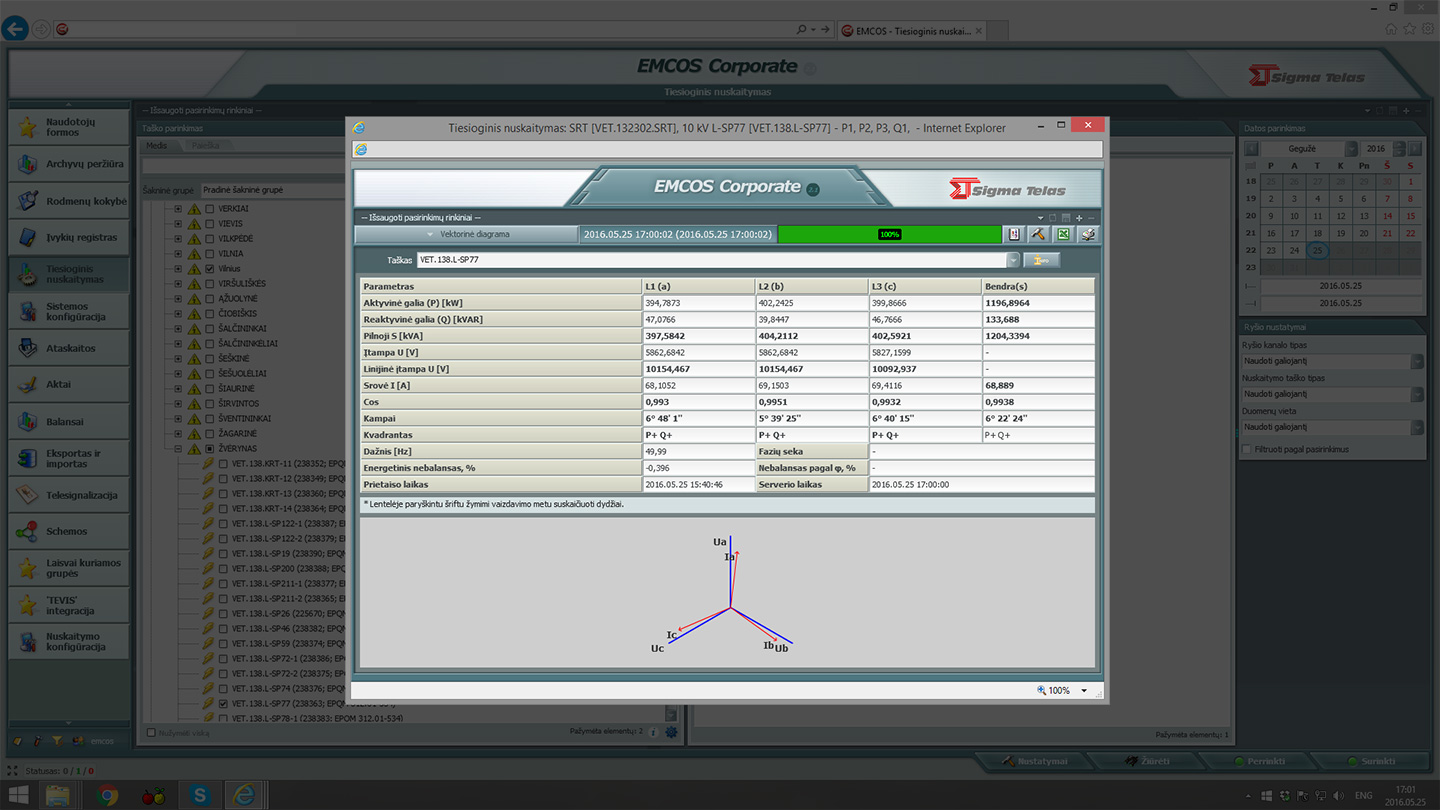
Task: Open Eksportas ir importas in sidebar
Action: (x=69, y=458)
